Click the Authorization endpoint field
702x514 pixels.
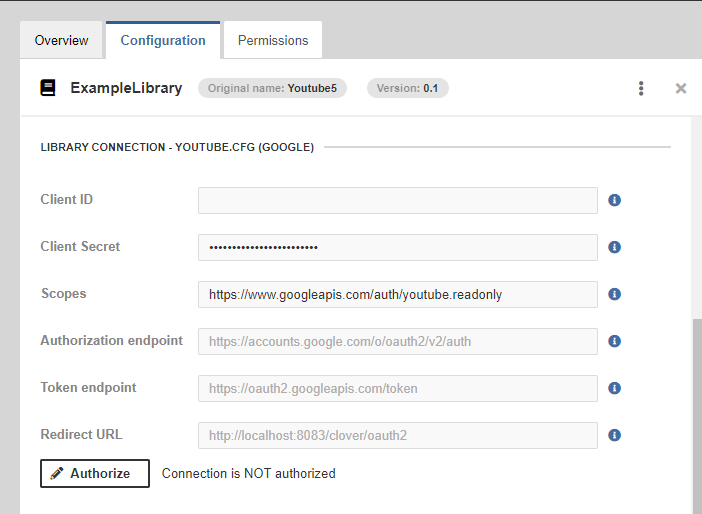pyautogui.click(x=398, y=341)
